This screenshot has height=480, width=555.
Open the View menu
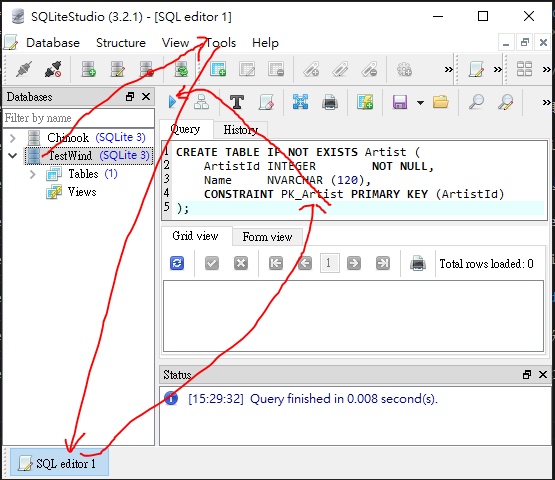(175, 43)
